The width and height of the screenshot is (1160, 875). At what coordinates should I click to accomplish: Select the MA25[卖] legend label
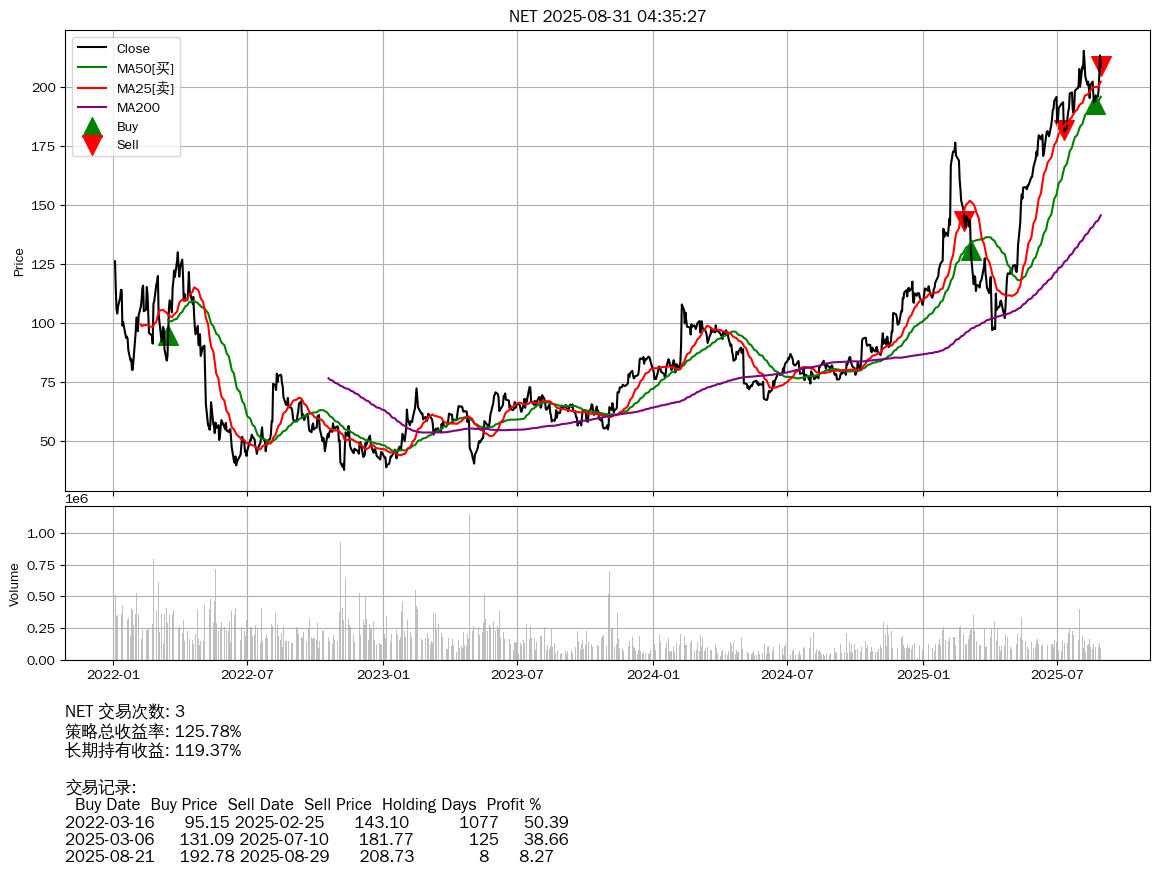tap(145, 88)
